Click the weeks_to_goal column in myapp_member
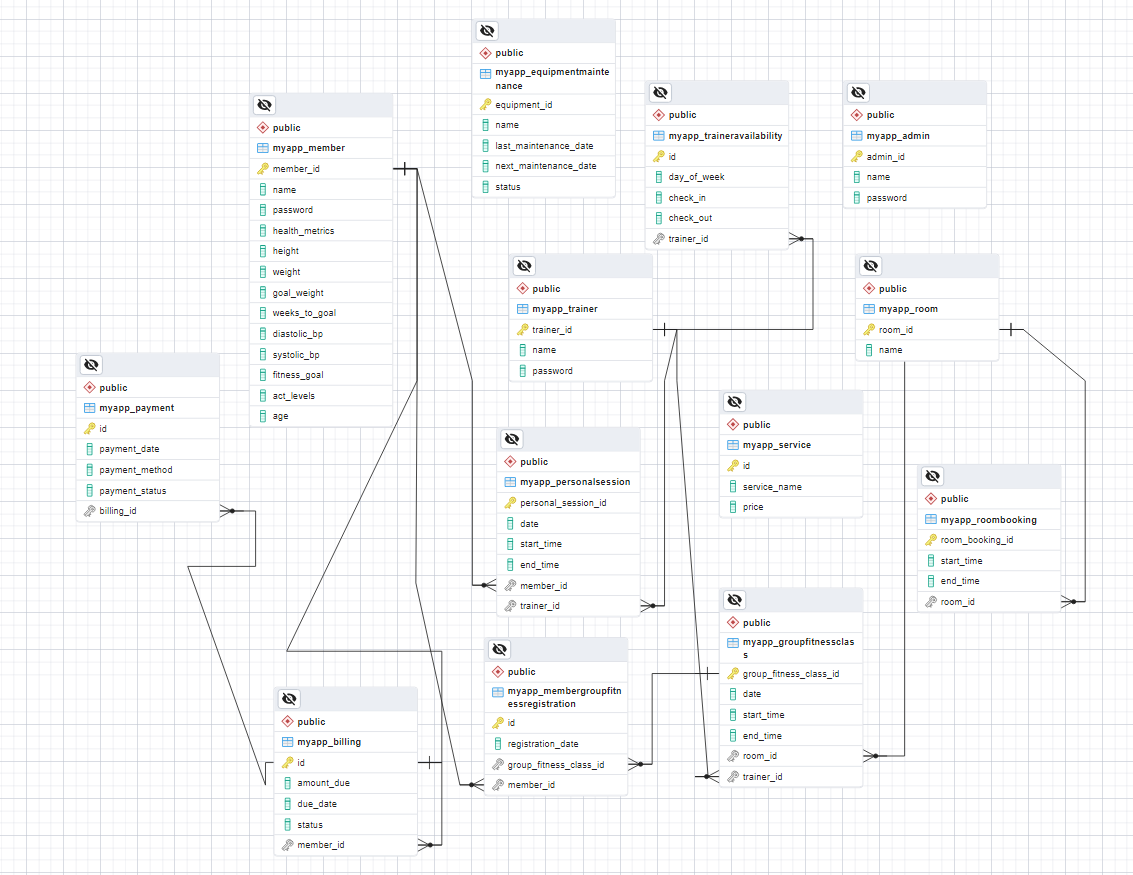The height and width of the screenshot is (875, 1133). coord(322,313)
